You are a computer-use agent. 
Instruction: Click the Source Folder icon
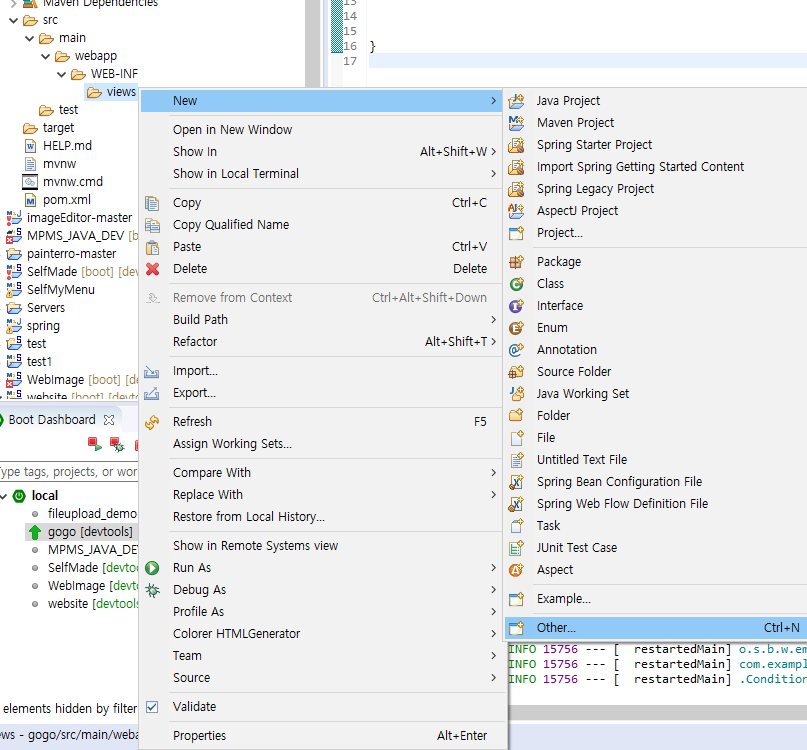(x=516, y=372)
